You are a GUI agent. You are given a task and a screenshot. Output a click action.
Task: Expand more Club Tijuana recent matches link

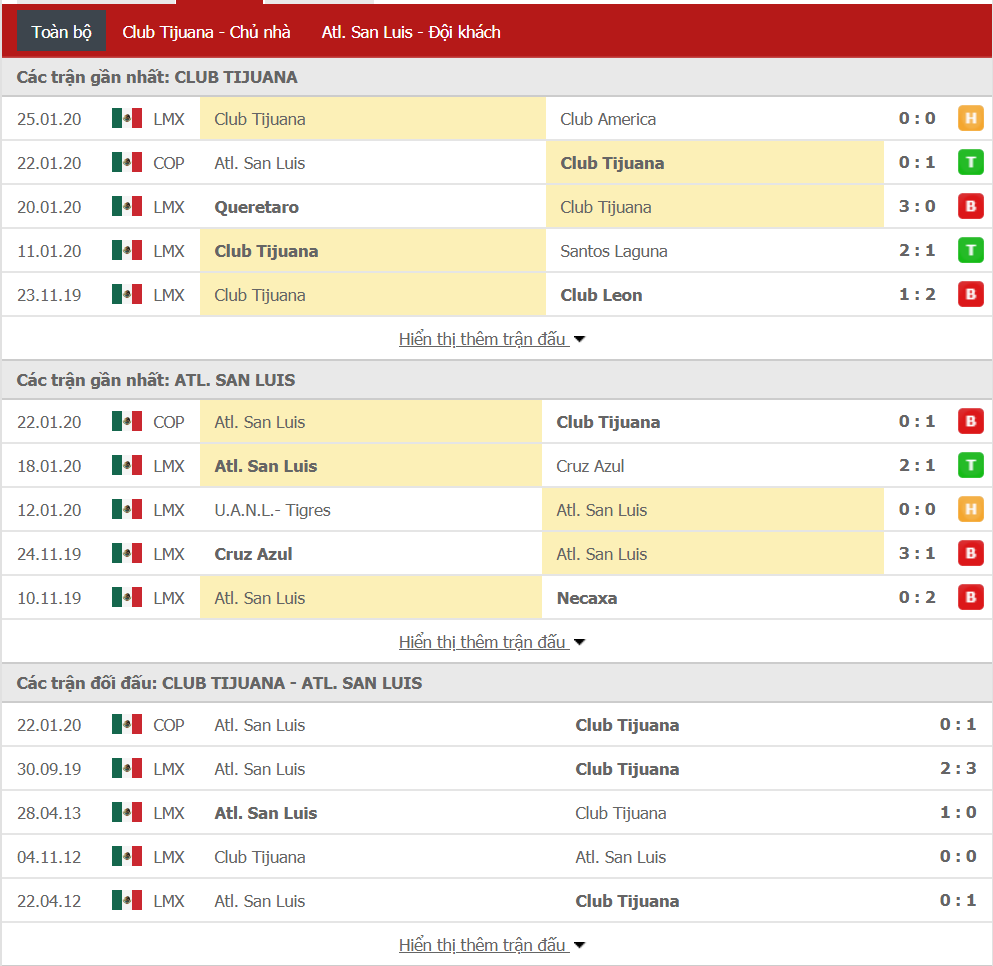pos(491,339)
